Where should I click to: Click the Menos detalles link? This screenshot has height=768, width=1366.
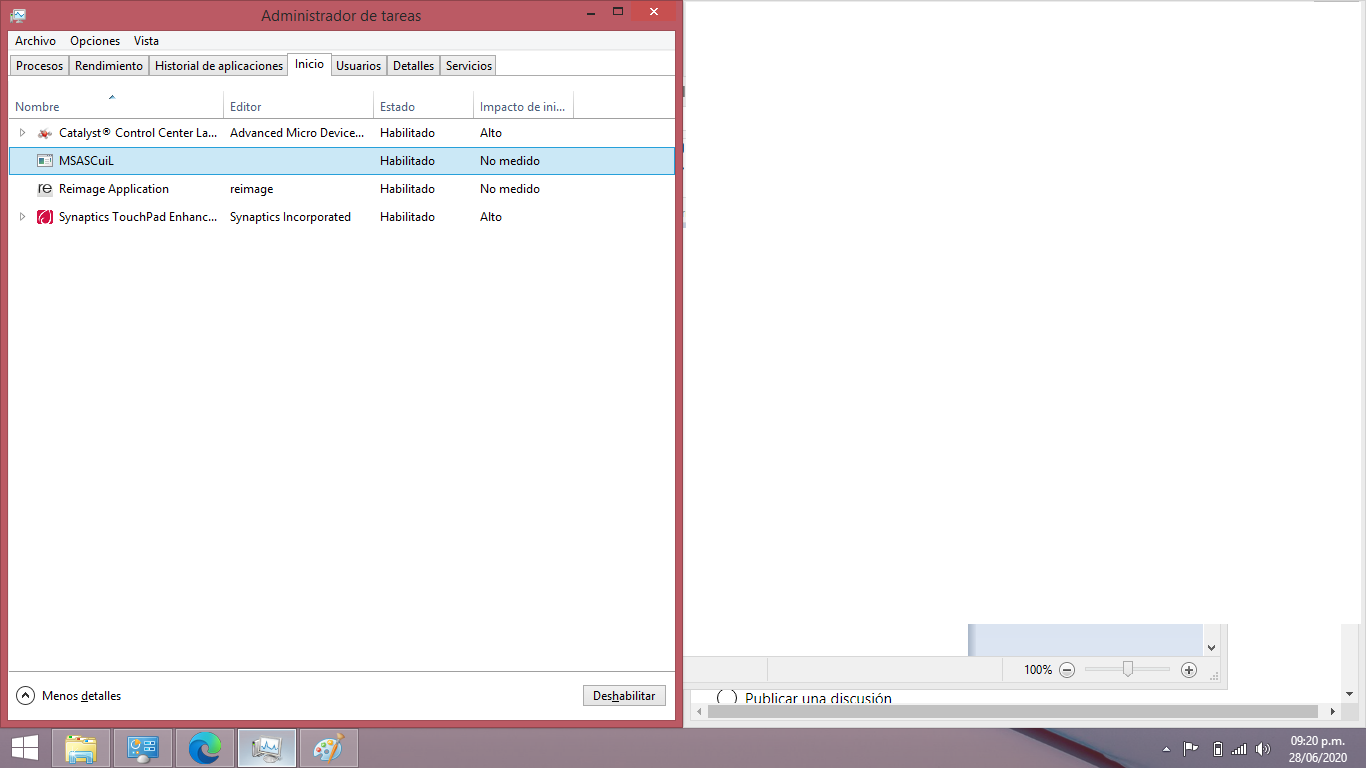coord(81,696)
